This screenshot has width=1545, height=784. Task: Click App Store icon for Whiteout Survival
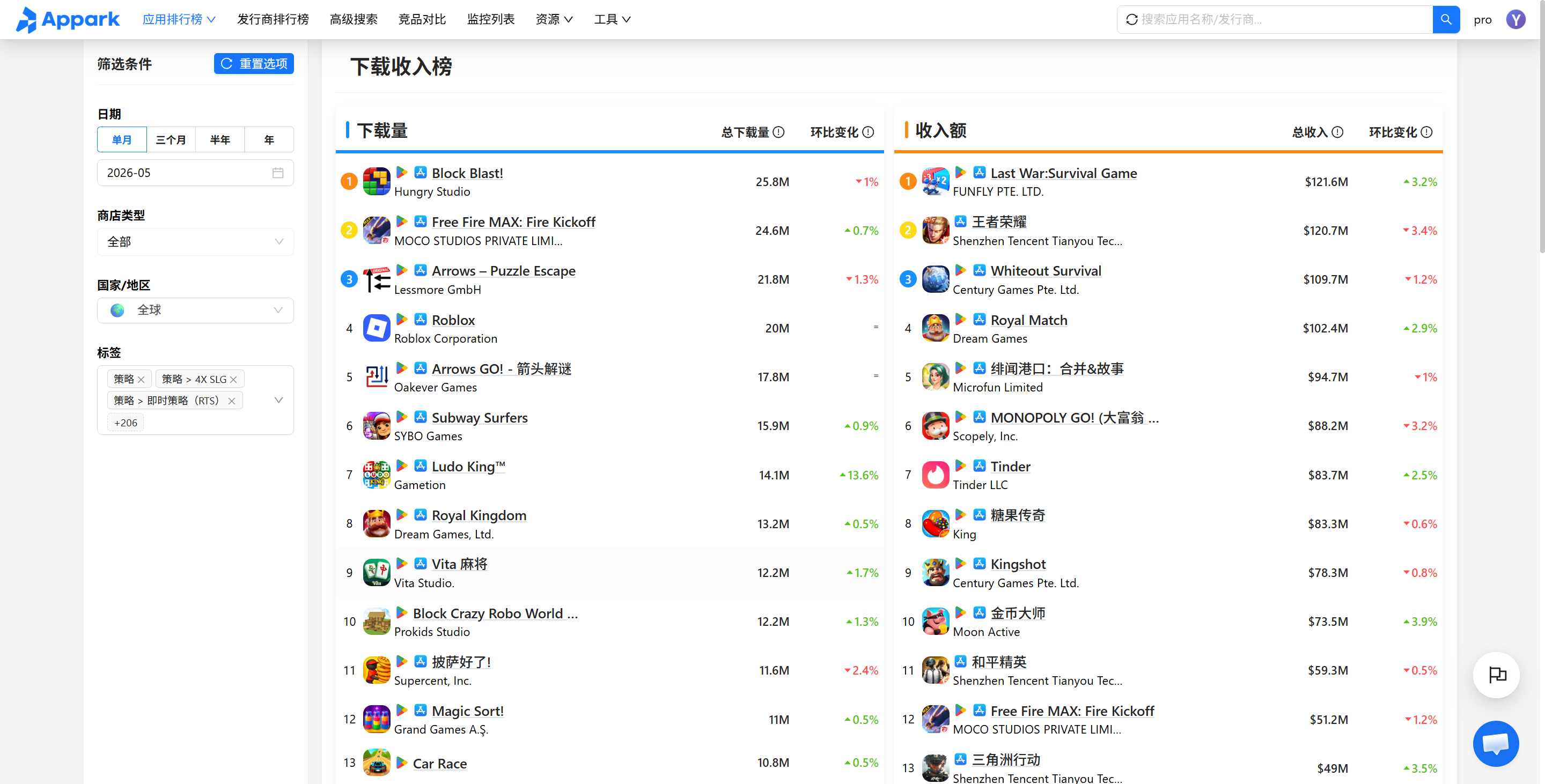tap(980, 270)
